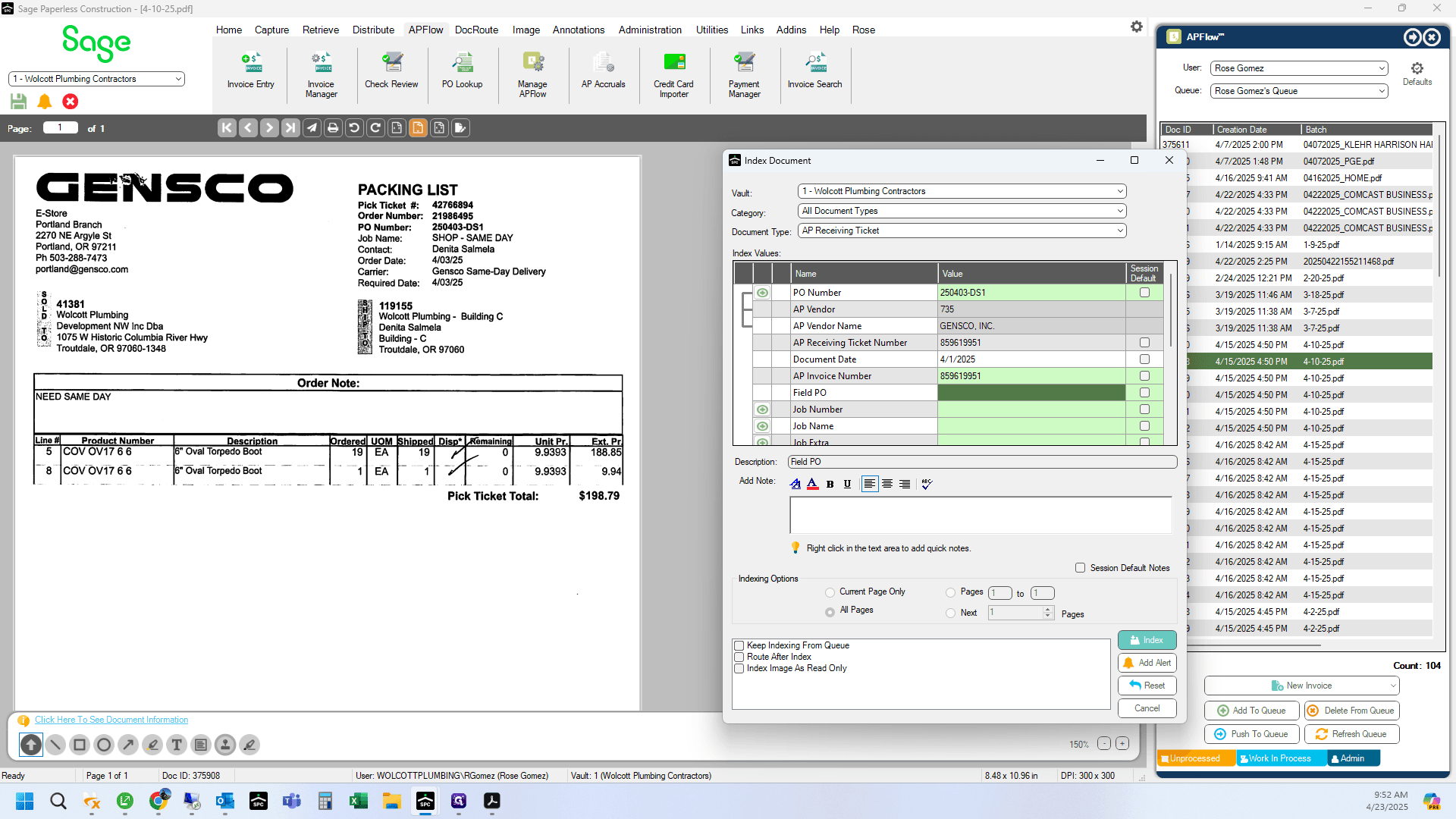Screen dimensions: 1456x819
Task: Open the vault dropdown under the Sage logo
Action: click(96, 79)
